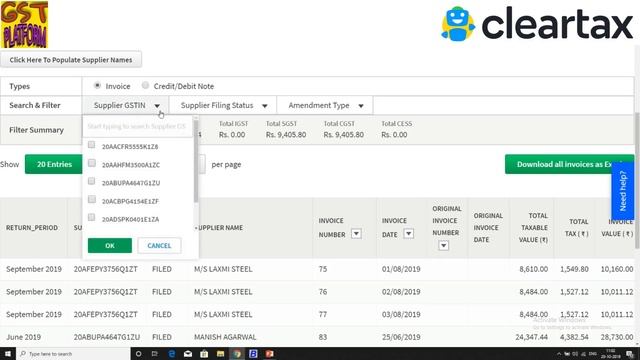The image size is (640, 360).
Task: Show hidden system tray icons
Action: pos(559,354)
